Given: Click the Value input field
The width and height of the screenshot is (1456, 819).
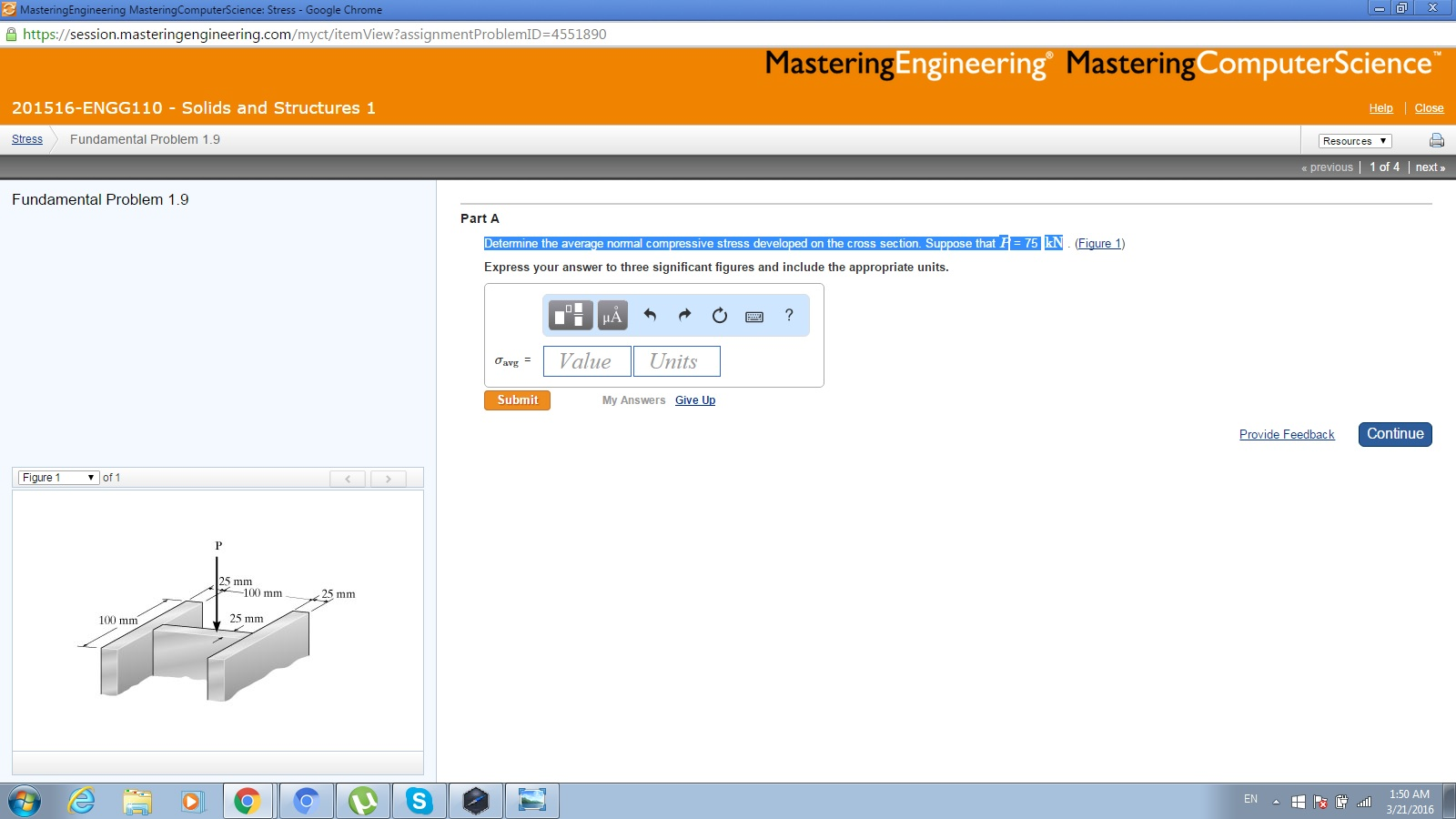Looking at the screenshot, I should (586, 361).
